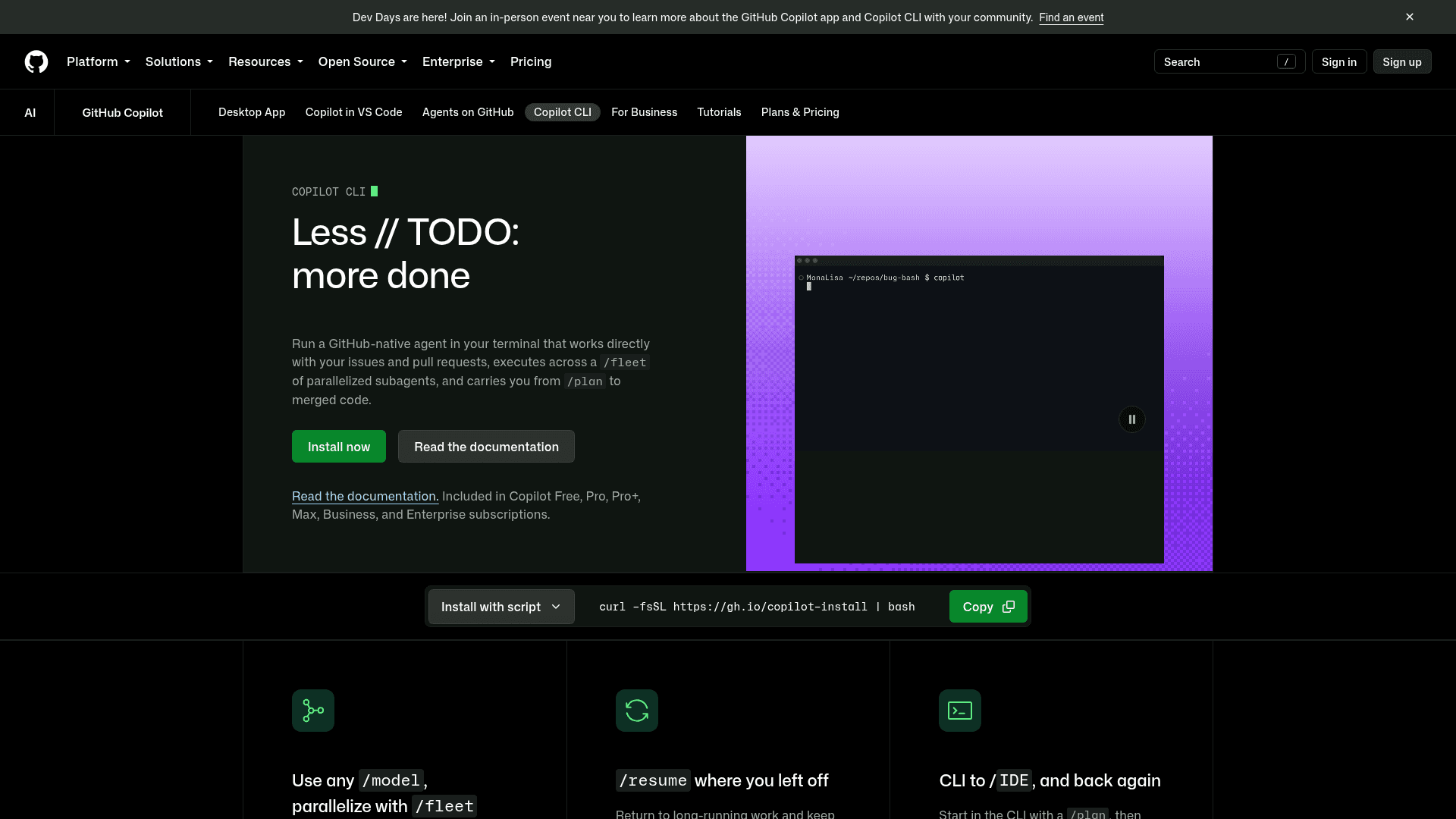Click the slash shortcut key icon in search
This screenshot has width=1456, height=819.
pyautogui.click(x=1286, y=61)
